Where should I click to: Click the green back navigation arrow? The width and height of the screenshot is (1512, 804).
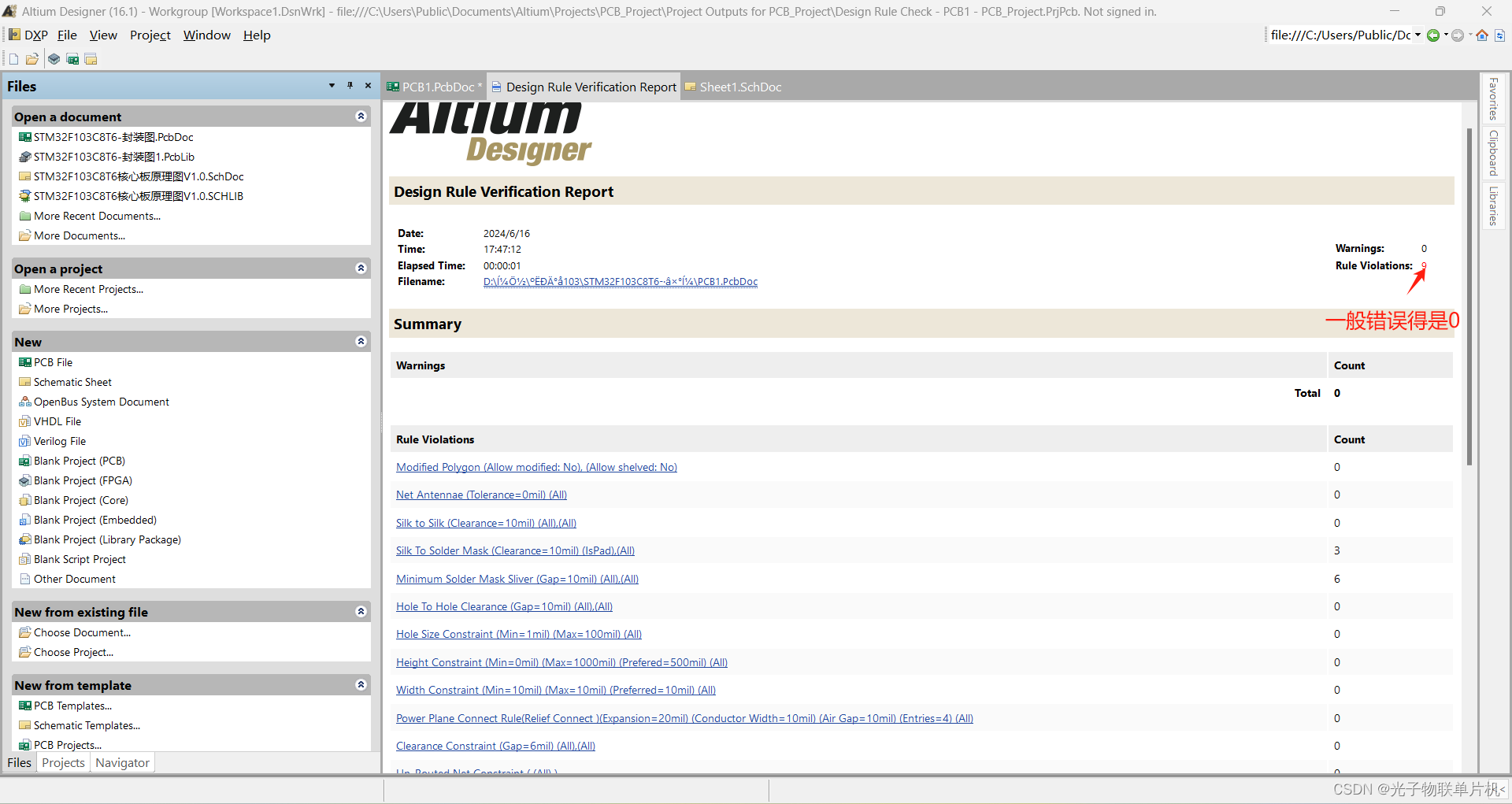click(1433, 35)
